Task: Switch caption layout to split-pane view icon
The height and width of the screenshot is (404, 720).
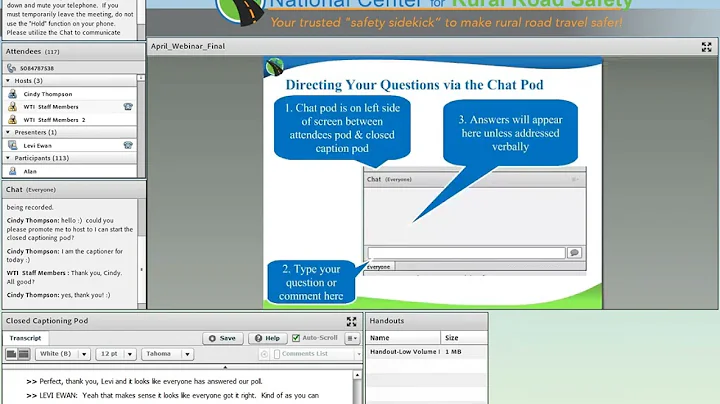Action: [24, 354]
